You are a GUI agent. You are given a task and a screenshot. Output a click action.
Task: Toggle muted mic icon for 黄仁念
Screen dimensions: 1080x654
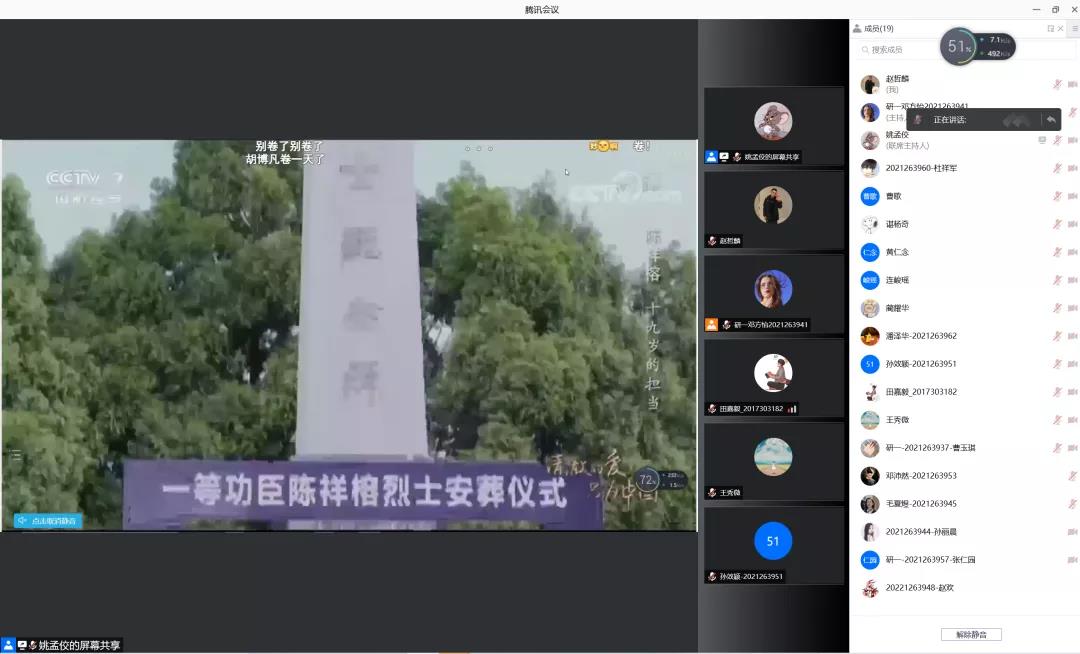[x=1057, y=252]
